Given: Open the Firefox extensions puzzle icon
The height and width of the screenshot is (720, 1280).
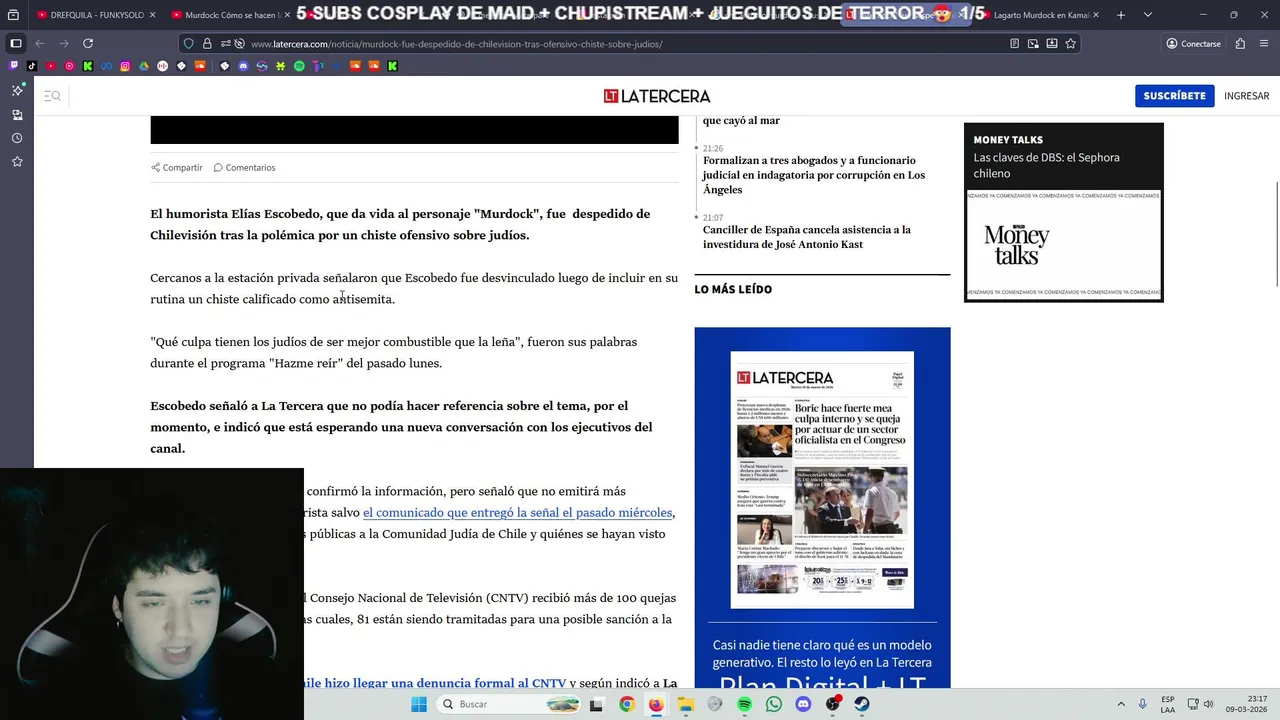Looking at the screenshot, I should point(1240,43).
